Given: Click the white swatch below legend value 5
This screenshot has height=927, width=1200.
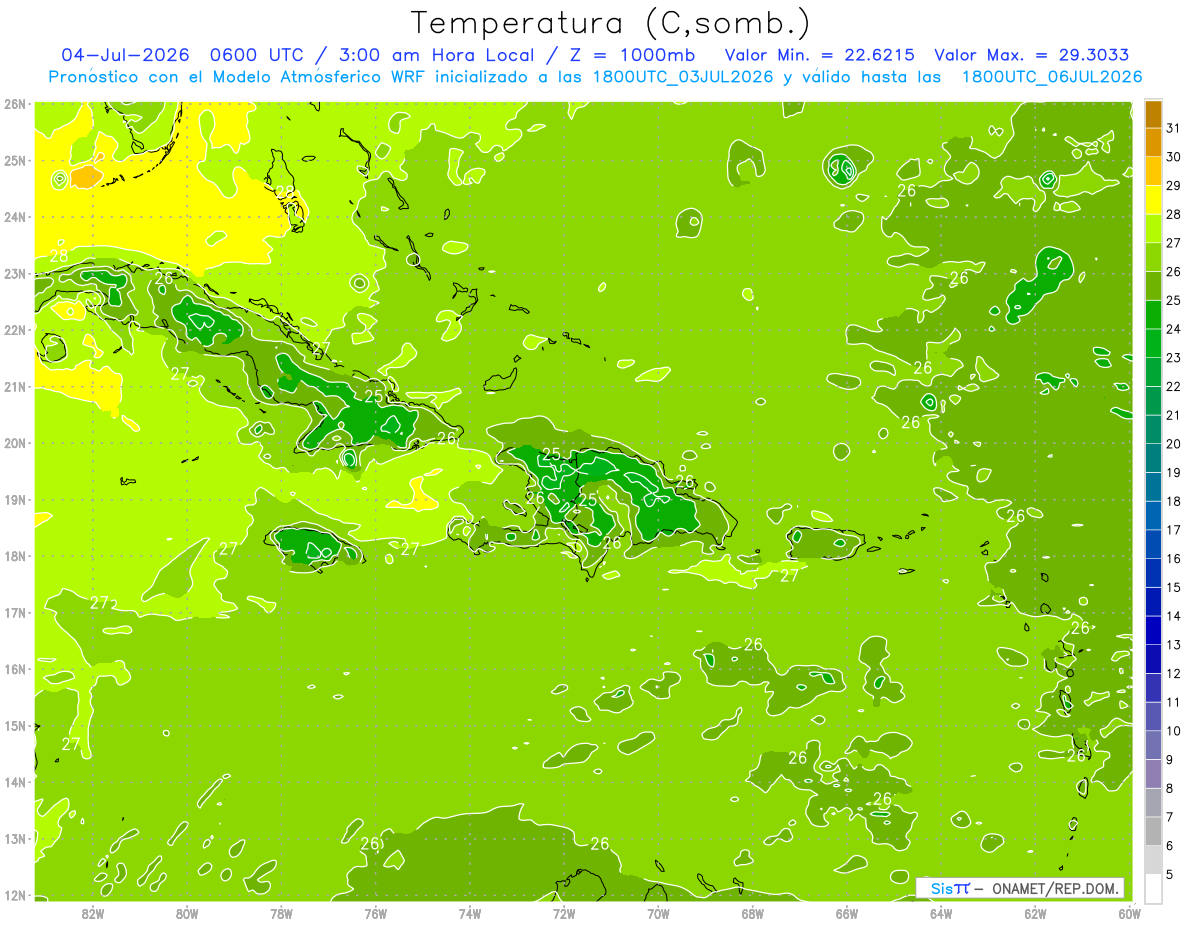Looking at the screenshot, I should pyautogui.click(x=1153, y=888).
